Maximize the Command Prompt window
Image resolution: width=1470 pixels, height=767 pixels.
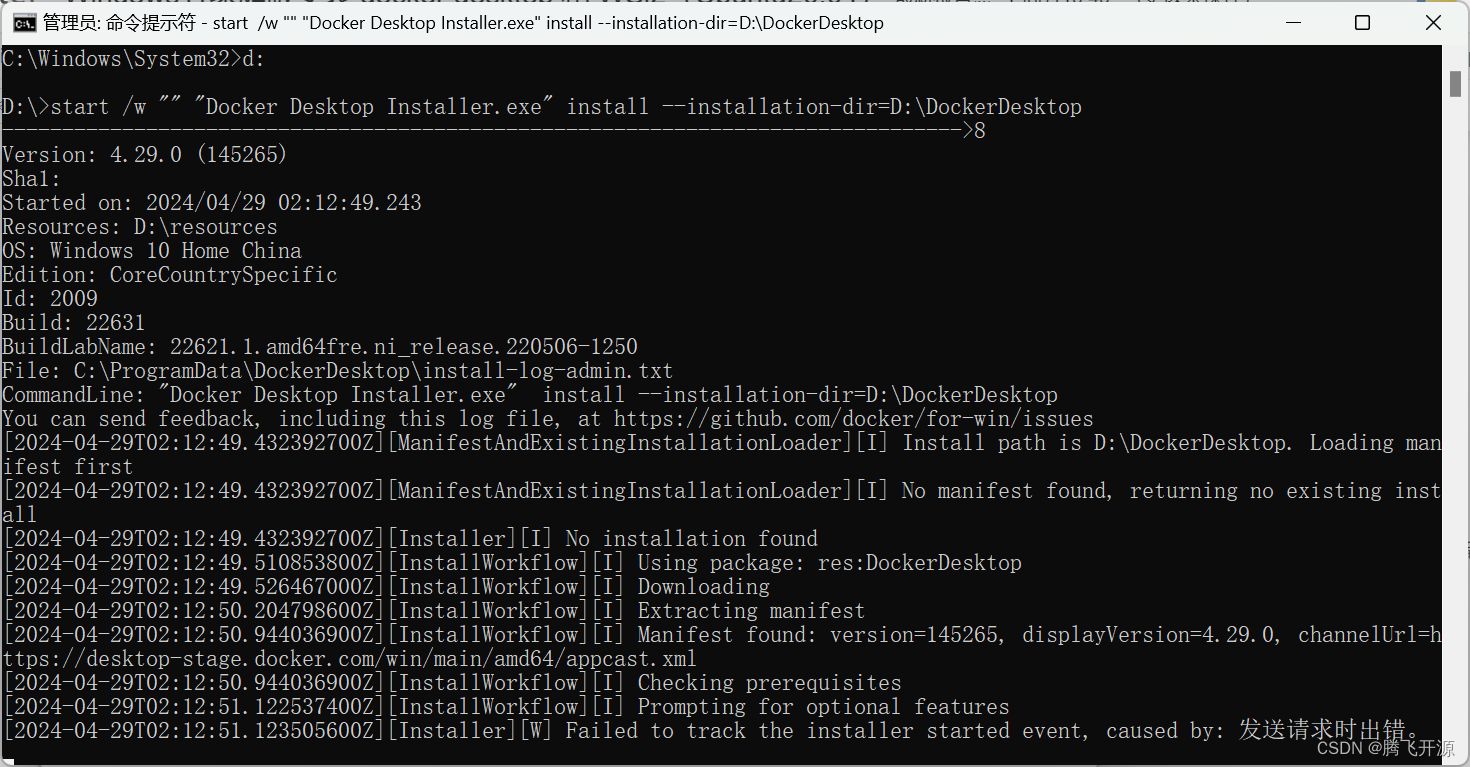click(1362, 22)
